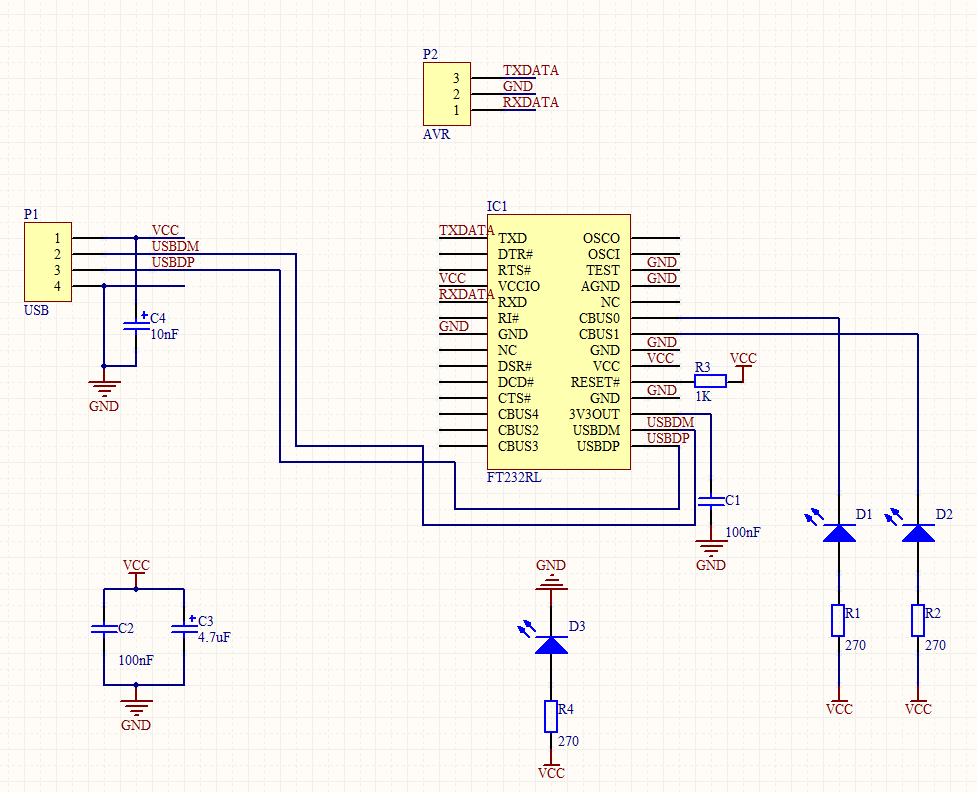The height and width of the screenshot is (792, 977).
Task: Select the FT232RL IC1 chip body
Action: click(x=558, y=342)
